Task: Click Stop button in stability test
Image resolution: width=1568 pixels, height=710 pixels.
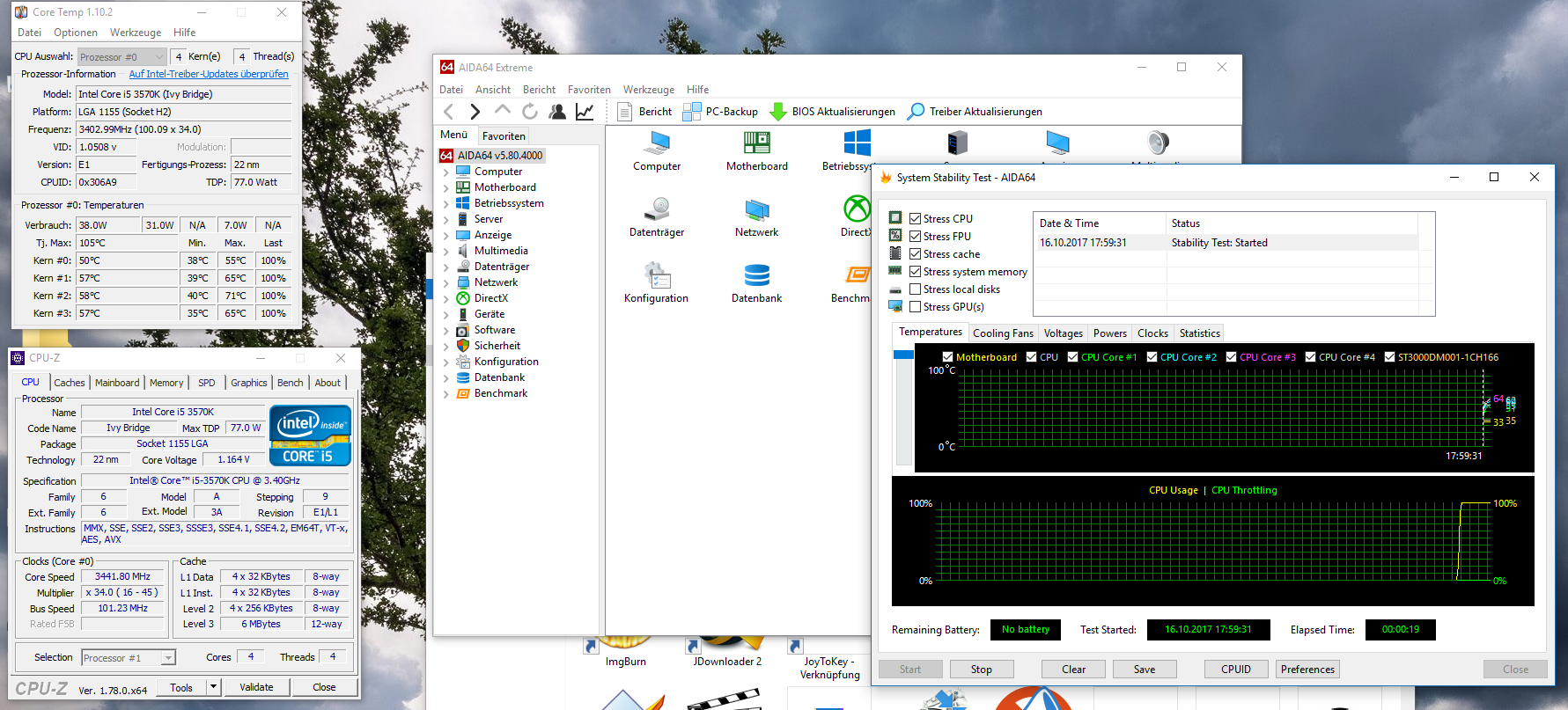Action: pos(982,670)
